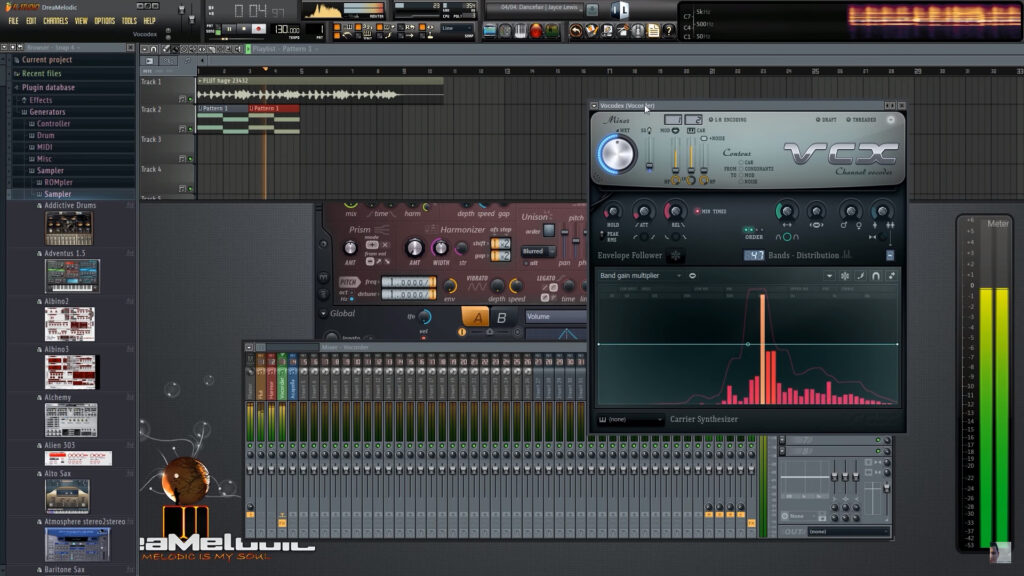Click the question mark help icon

(x=669, y=31)
